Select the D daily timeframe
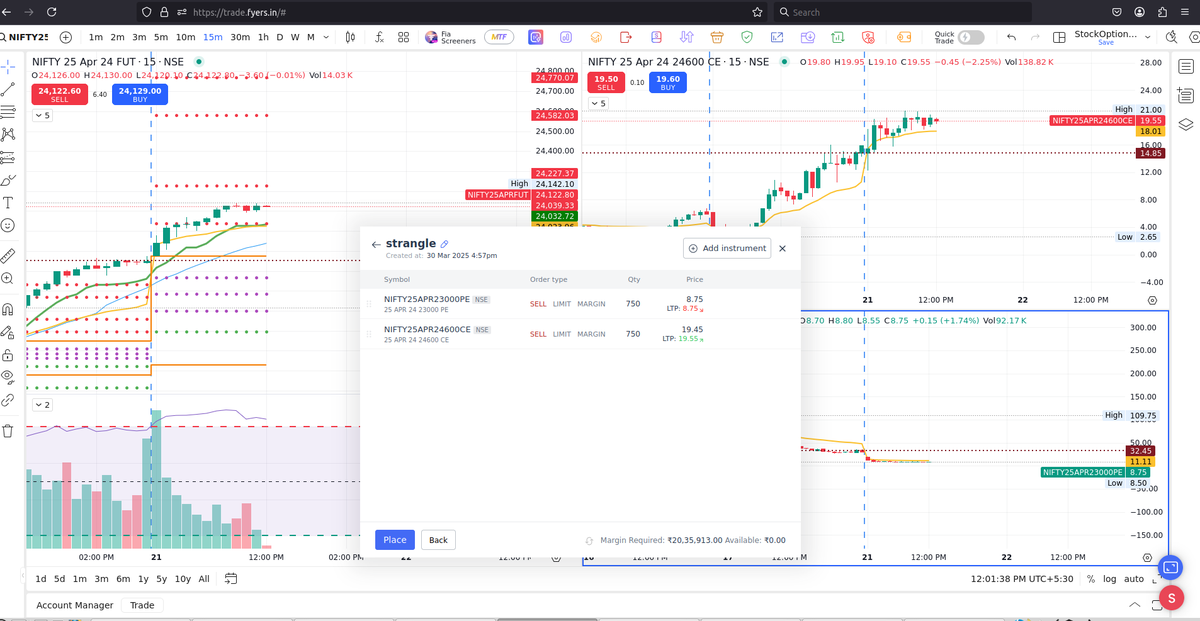The image size is (1200, 621). tap(281, 37)
